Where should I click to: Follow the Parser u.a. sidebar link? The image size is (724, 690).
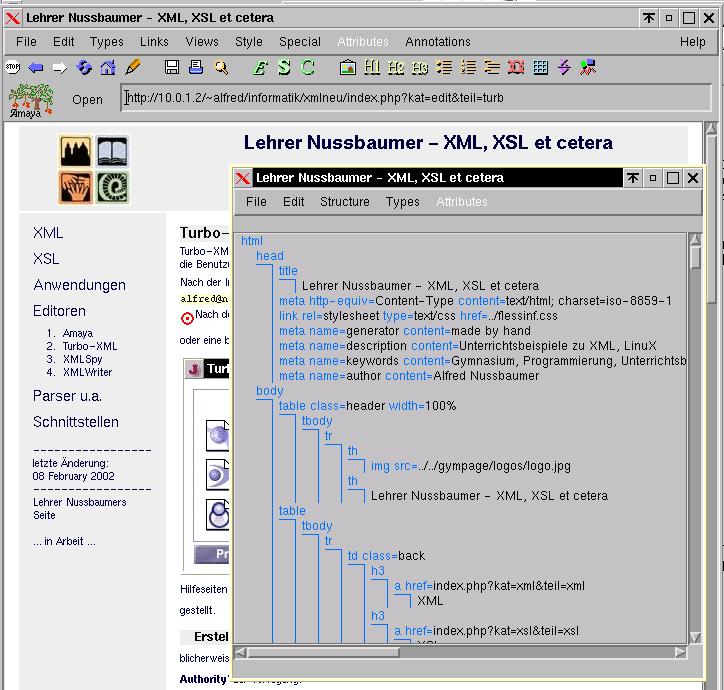click(x=67, y=396)
